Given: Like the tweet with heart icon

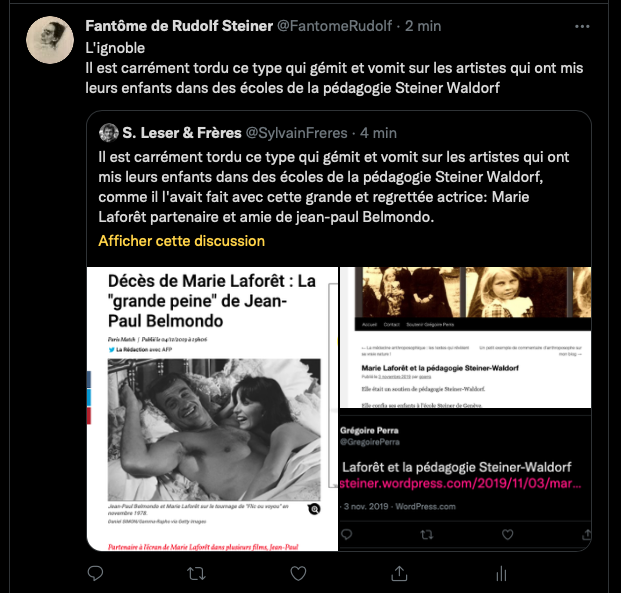Looking at the screenshot, I should (298, 573).
